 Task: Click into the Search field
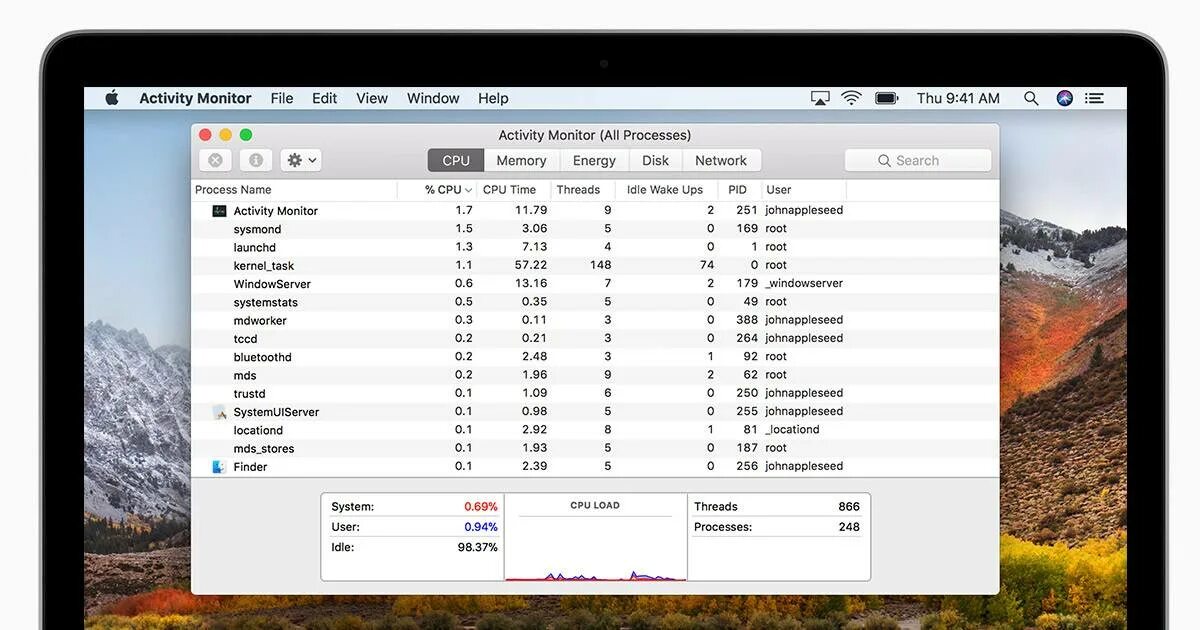click(x=918, y=160)
